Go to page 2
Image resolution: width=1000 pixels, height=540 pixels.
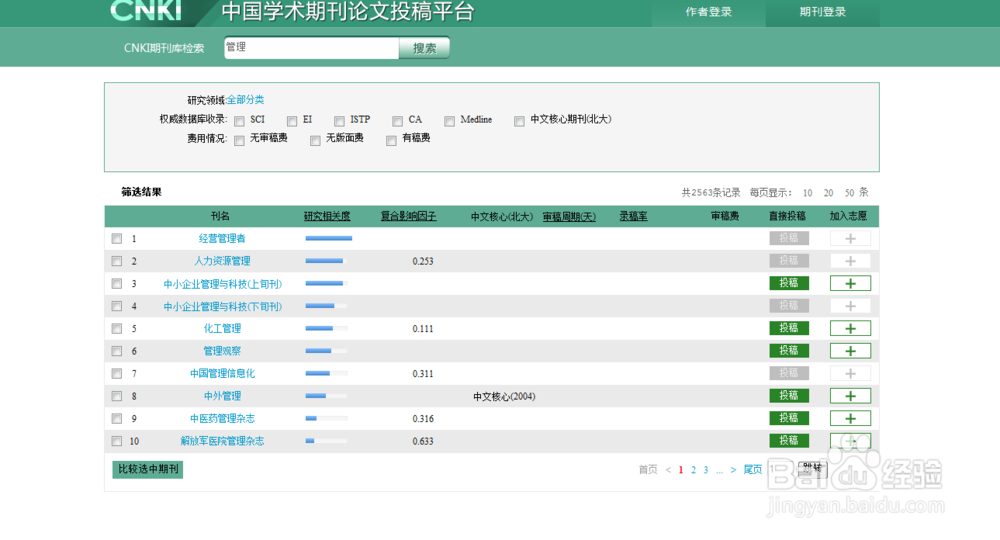693,470
